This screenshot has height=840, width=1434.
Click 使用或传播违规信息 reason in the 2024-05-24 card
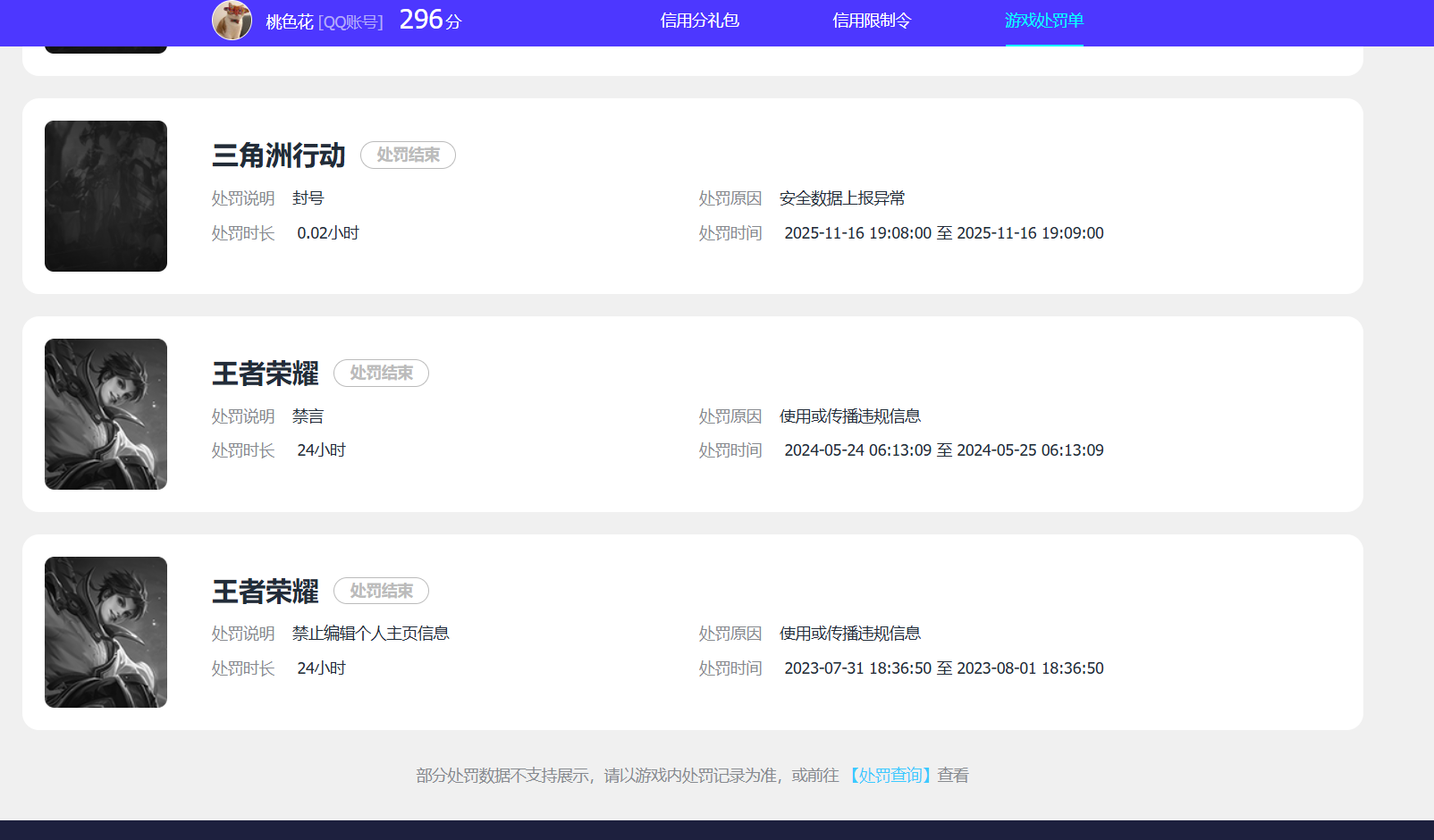850,416
